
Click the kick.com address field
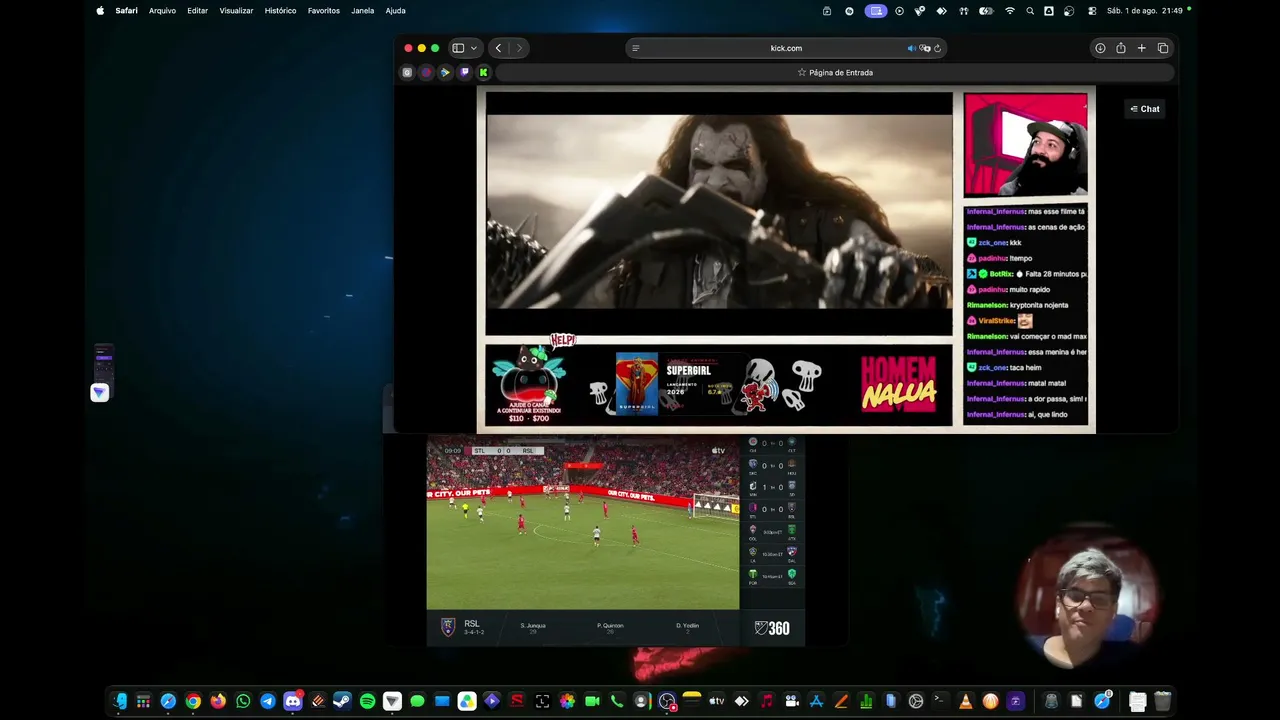786,48
